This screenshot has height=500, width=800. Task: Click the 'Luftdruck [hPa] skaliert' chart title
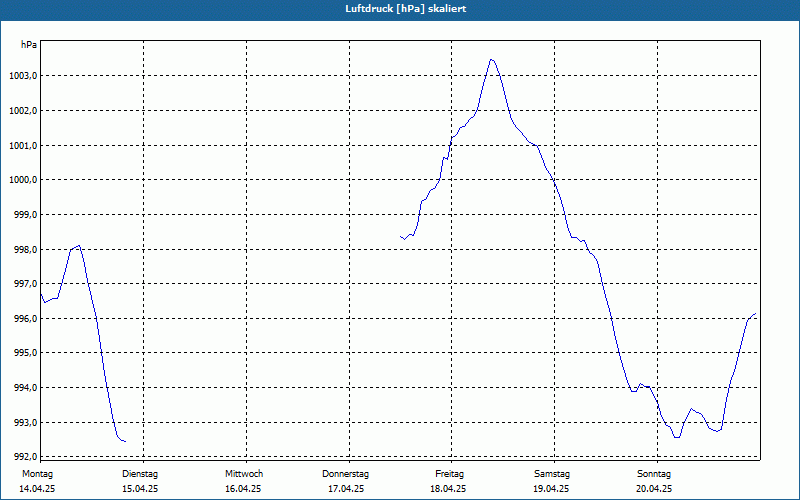(x=406, y=9)
